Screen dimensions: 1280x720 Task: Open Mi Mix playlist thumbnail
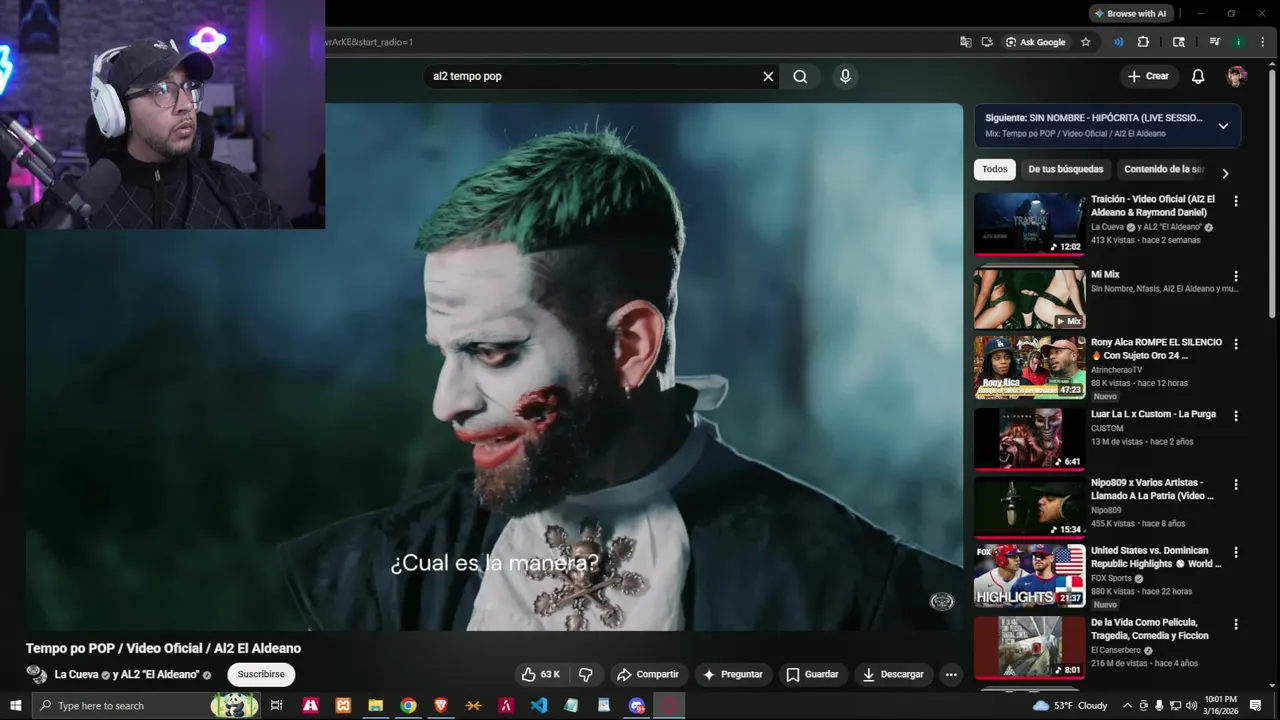pos(1029,298)
